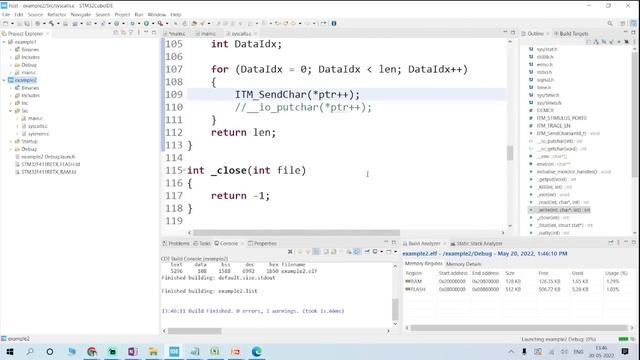The width and height of the screenshot is (640, 360).
Task: Click the FLASH row in Build Analyzer
Action: [517, 289]
